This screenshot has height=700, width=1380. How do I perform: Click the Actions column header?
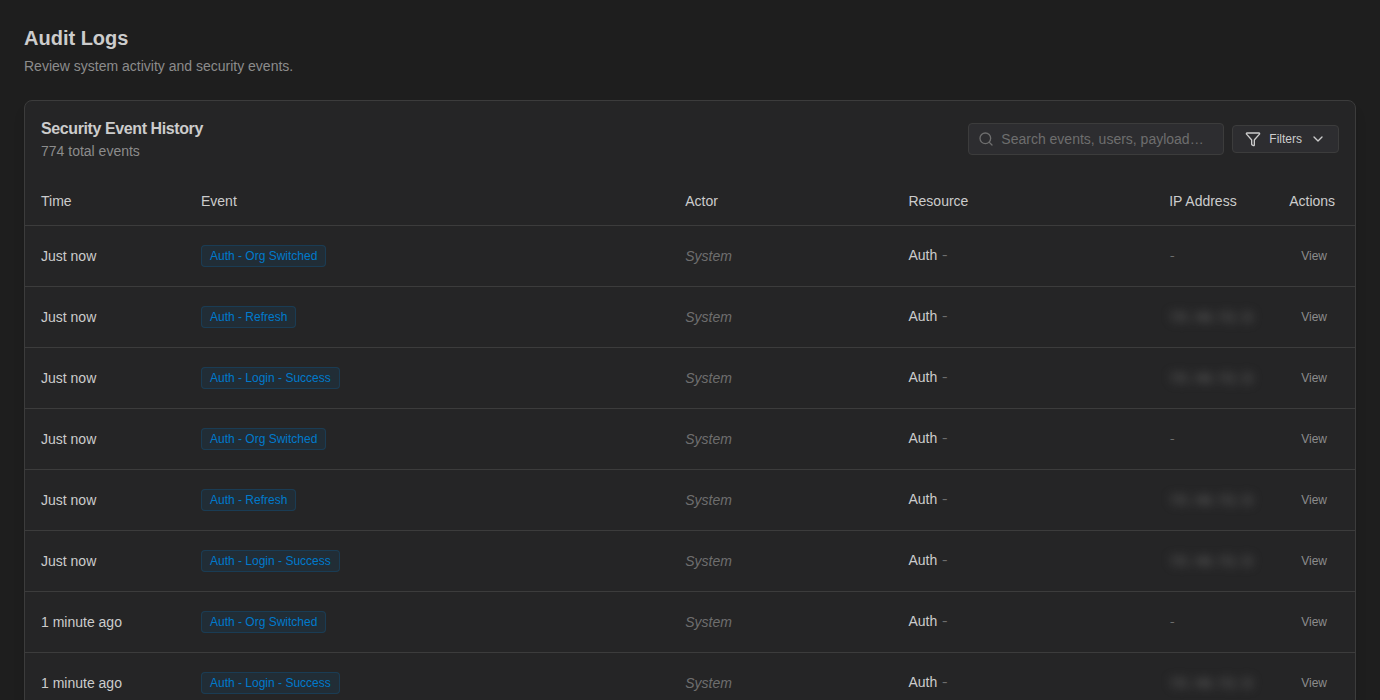pos(1312,201)
